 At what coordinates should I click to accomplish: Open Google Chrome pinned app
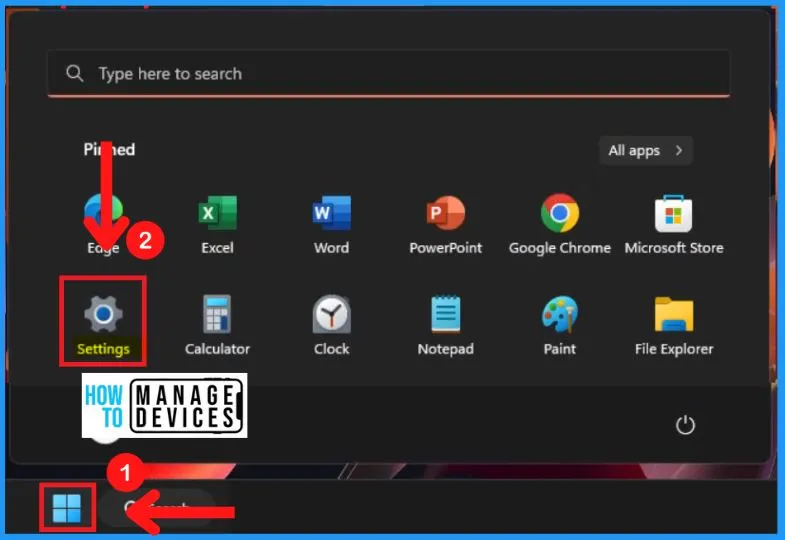coord(560,224)
